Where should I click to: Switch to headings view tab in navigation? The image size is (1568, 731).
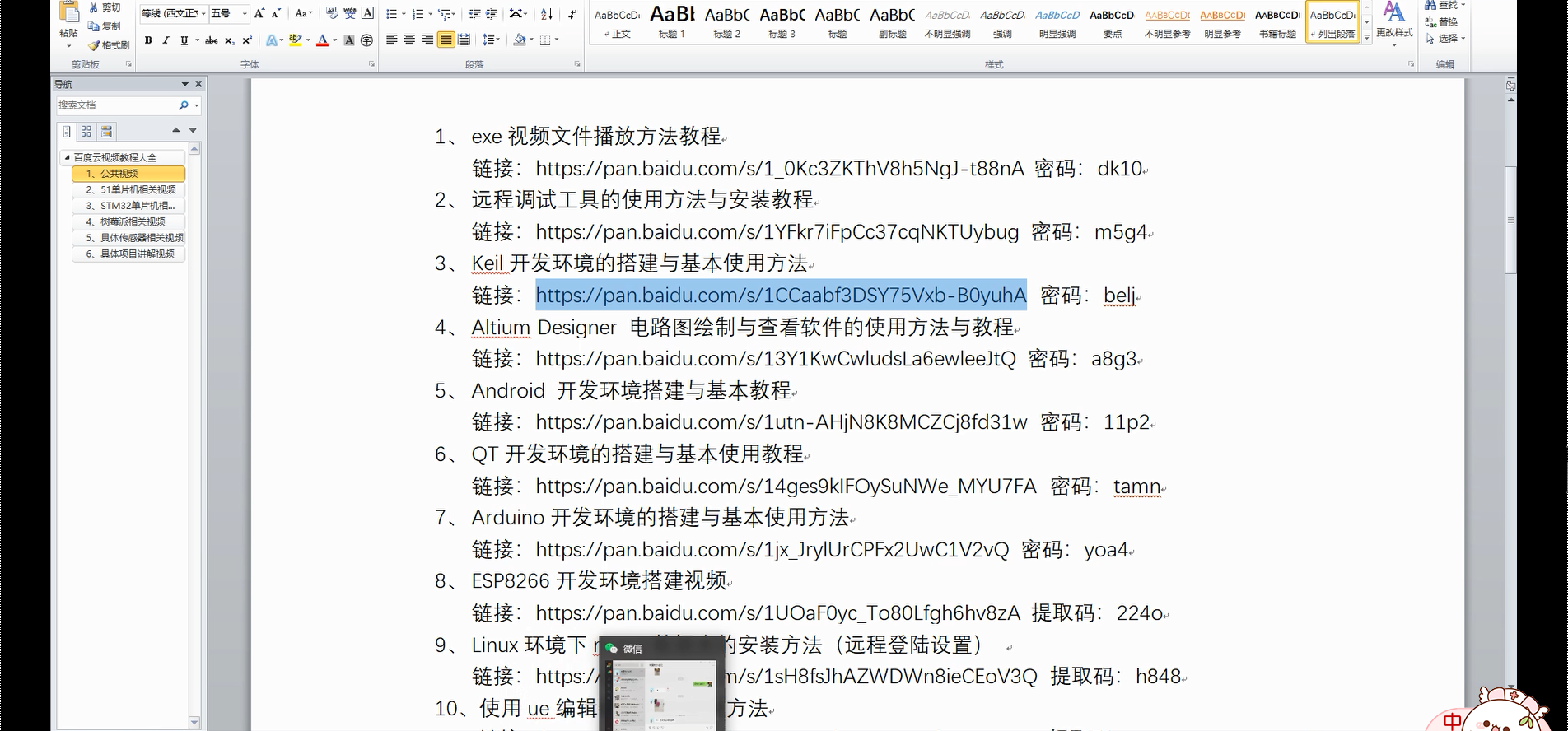tap(67, 131)
